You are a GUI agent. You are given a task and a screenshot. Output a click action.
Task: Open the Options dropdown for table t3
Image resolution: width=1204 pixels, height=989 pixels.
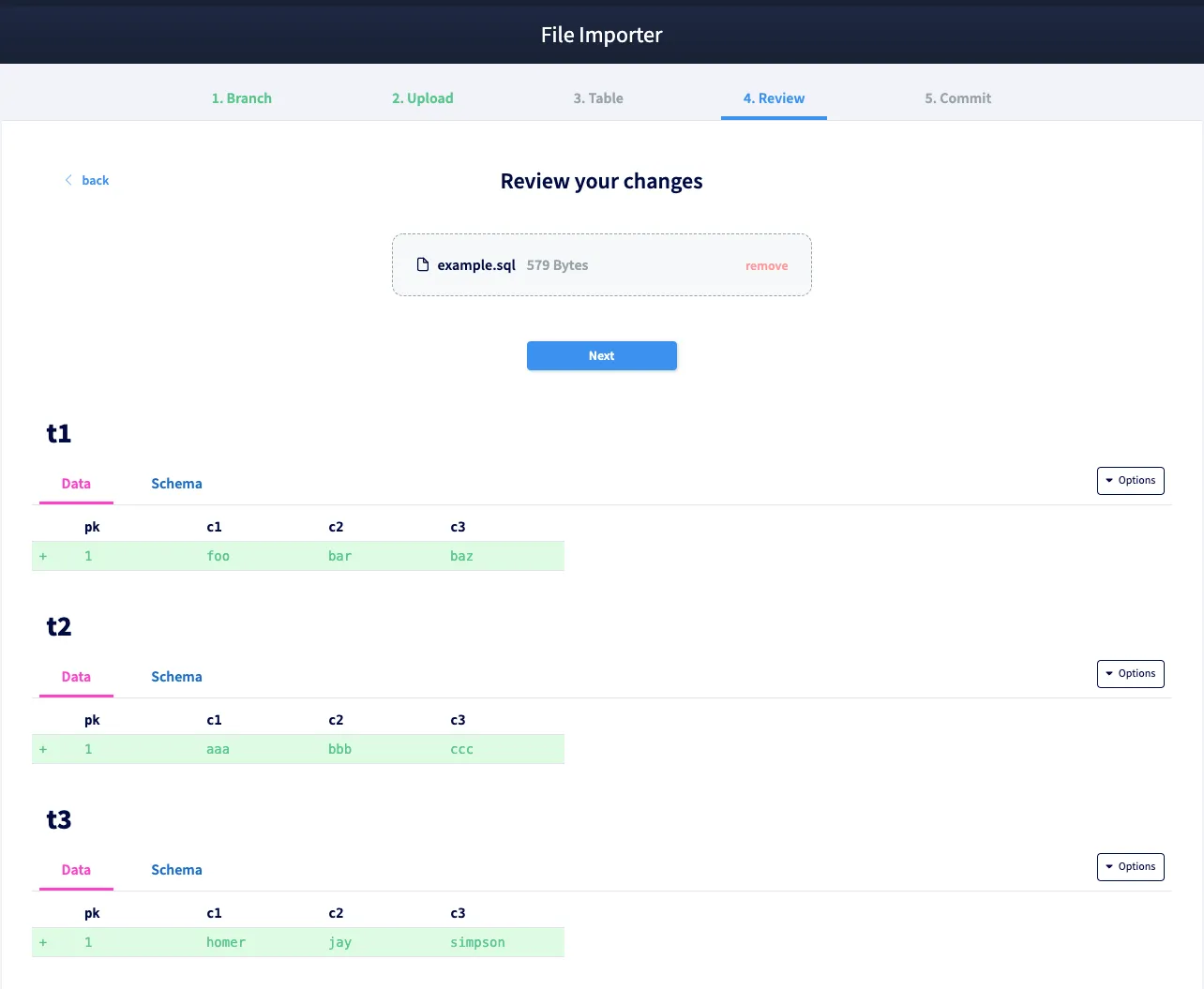[1130, 867]
